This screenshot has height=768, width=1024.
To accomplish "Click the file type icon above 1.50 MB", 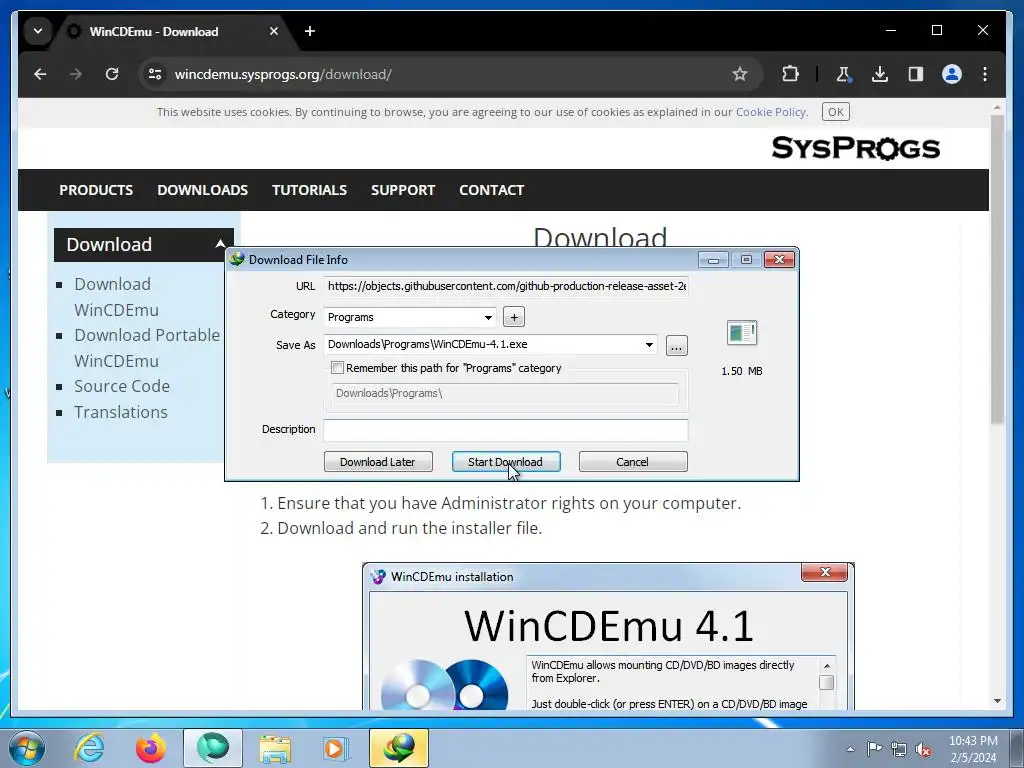I will (742, 333).
